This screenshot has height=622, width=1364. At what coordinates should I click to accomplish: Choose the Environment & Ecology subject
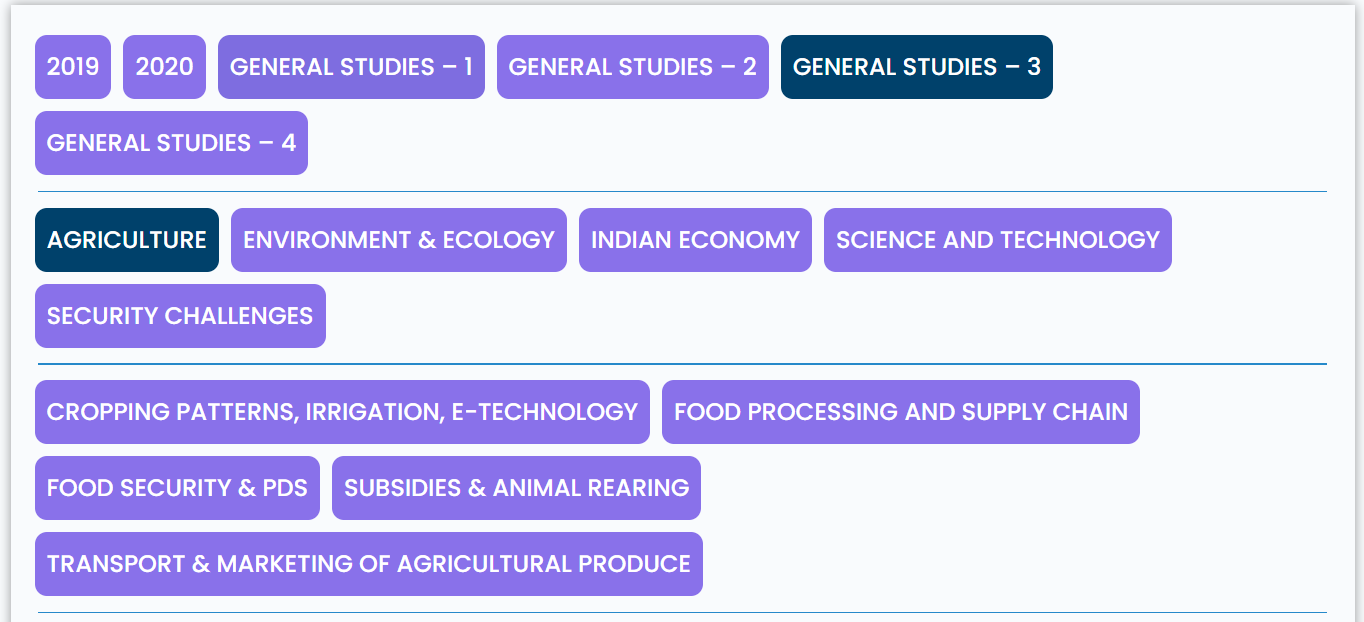point(399,240)
